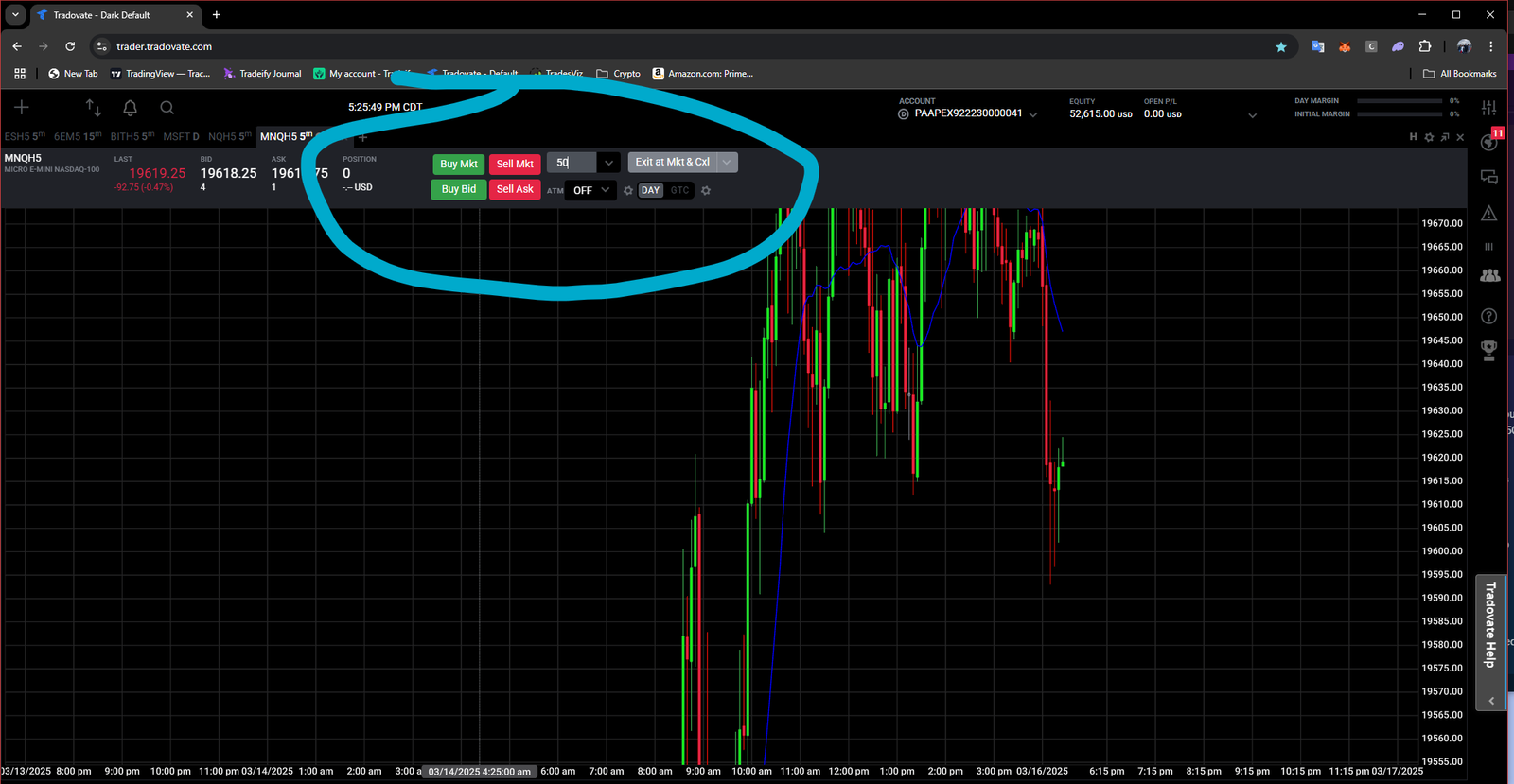Open the Tradeify Journal bookmark

262,74
